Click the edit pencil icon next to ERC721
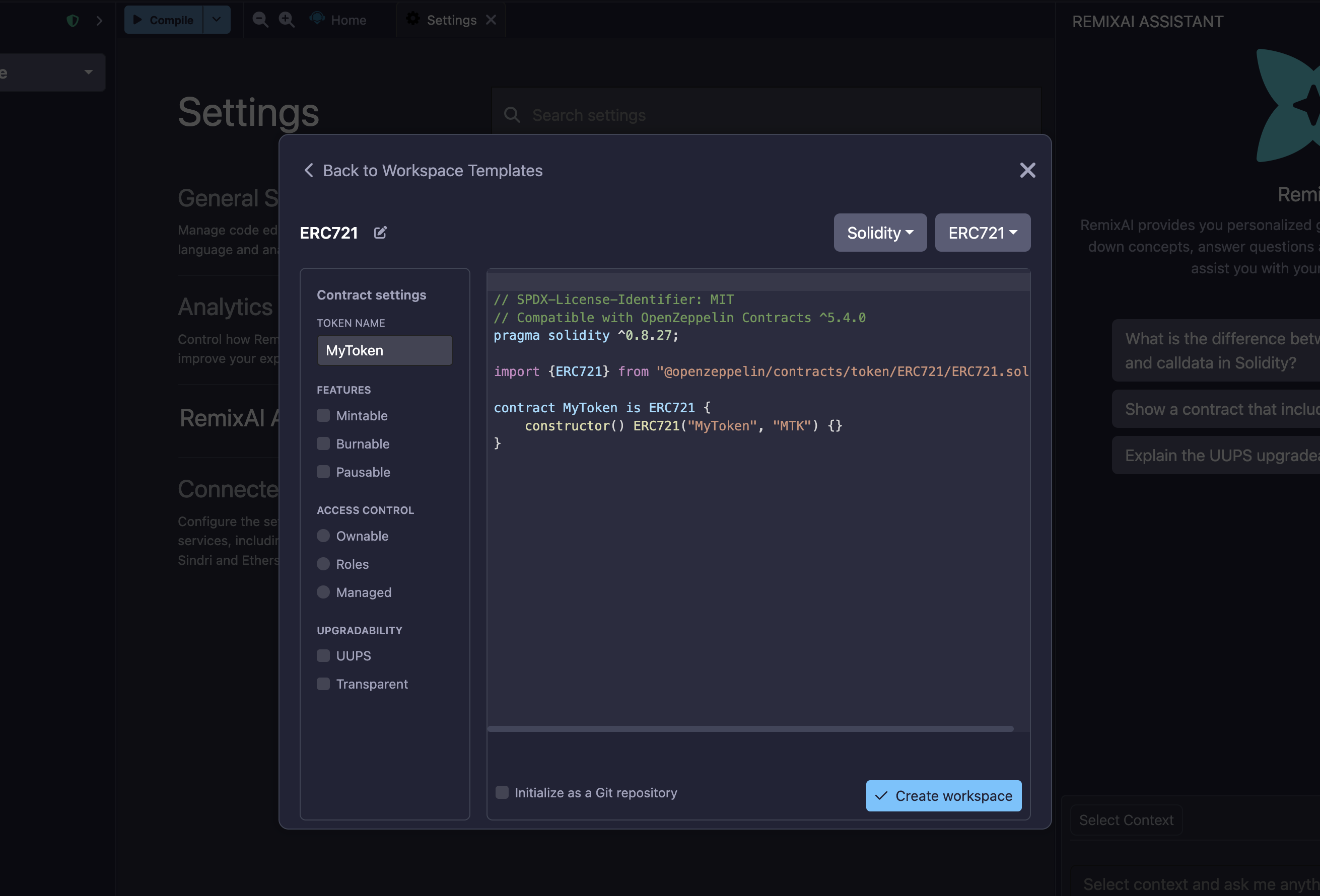The image size is (1320, 896). point(380,233)
